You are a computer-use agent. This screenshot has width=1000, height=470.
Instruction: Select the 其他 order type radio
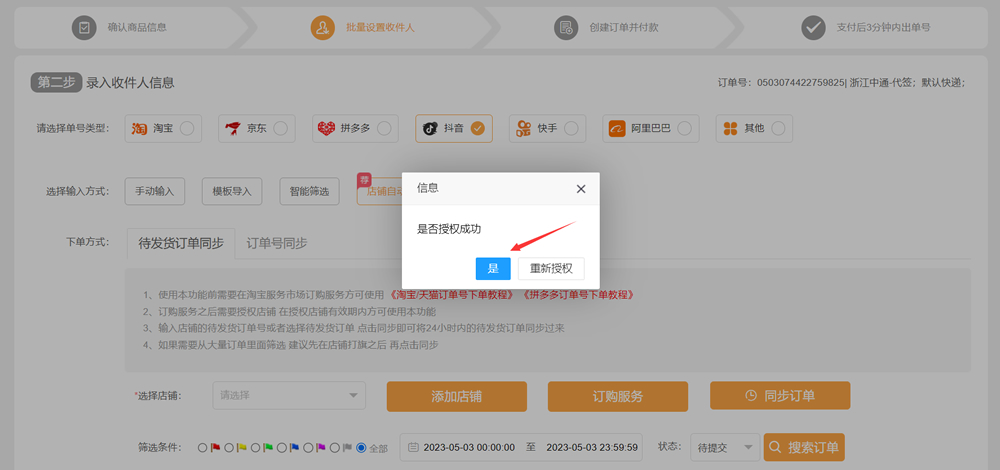tap(778, 128)
